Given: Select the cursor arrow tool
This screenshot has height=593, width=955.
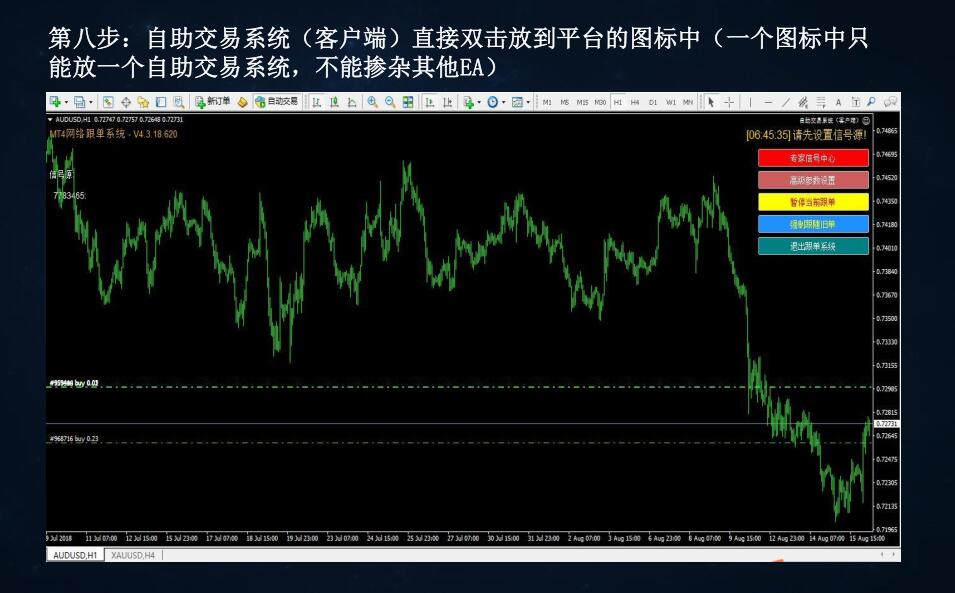Looking at the screenshot, I should tap(711, 101).
